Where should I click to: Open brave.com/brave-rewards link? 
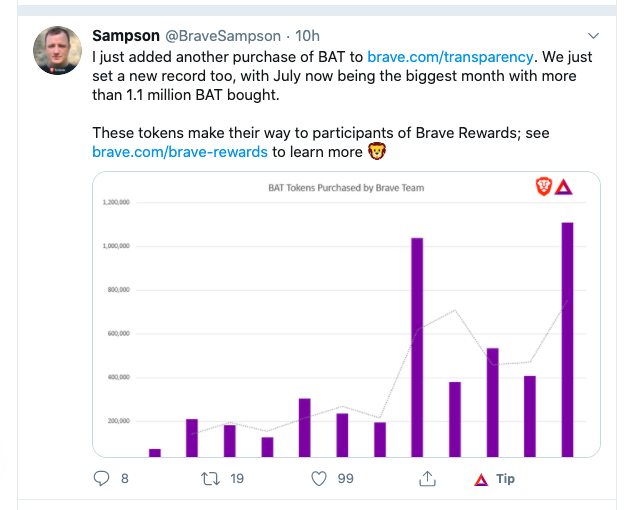click(180, 152)
